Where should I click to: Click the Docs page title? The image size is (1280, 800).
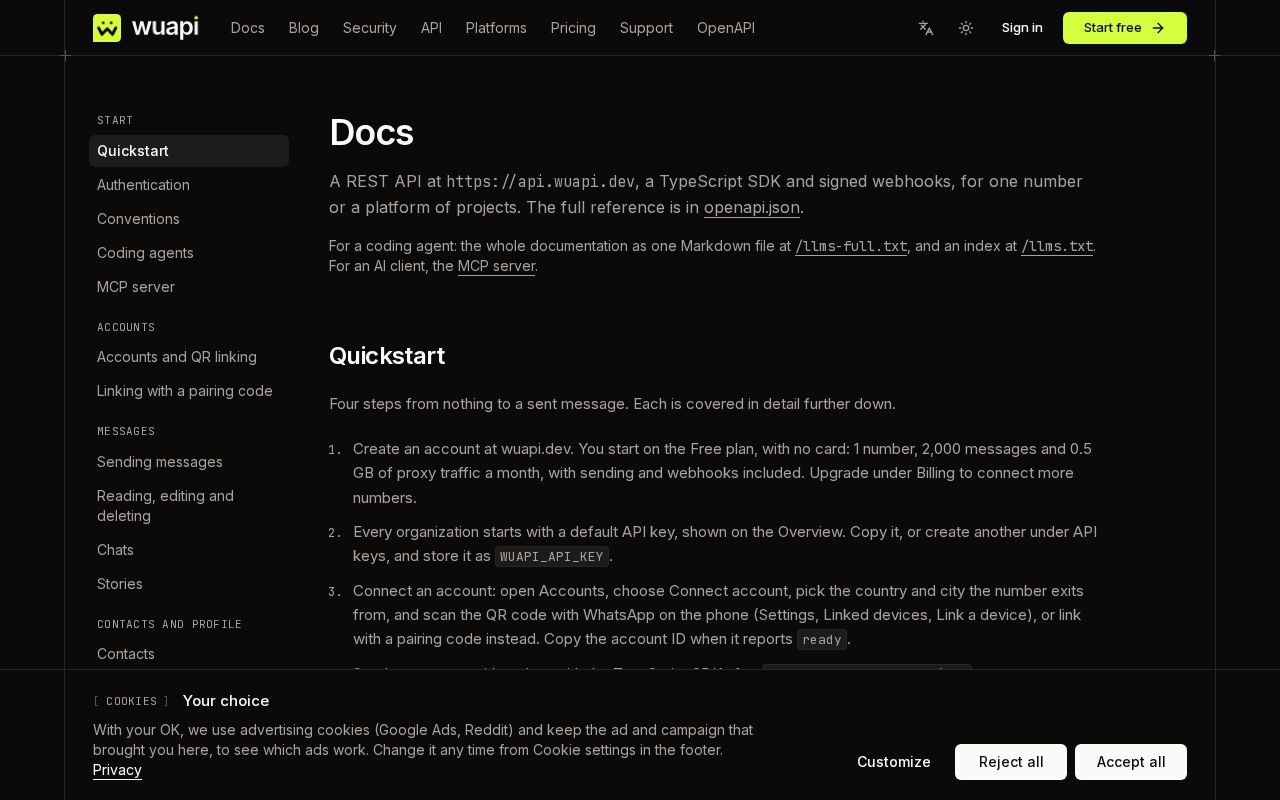click(x=371, y=132)
